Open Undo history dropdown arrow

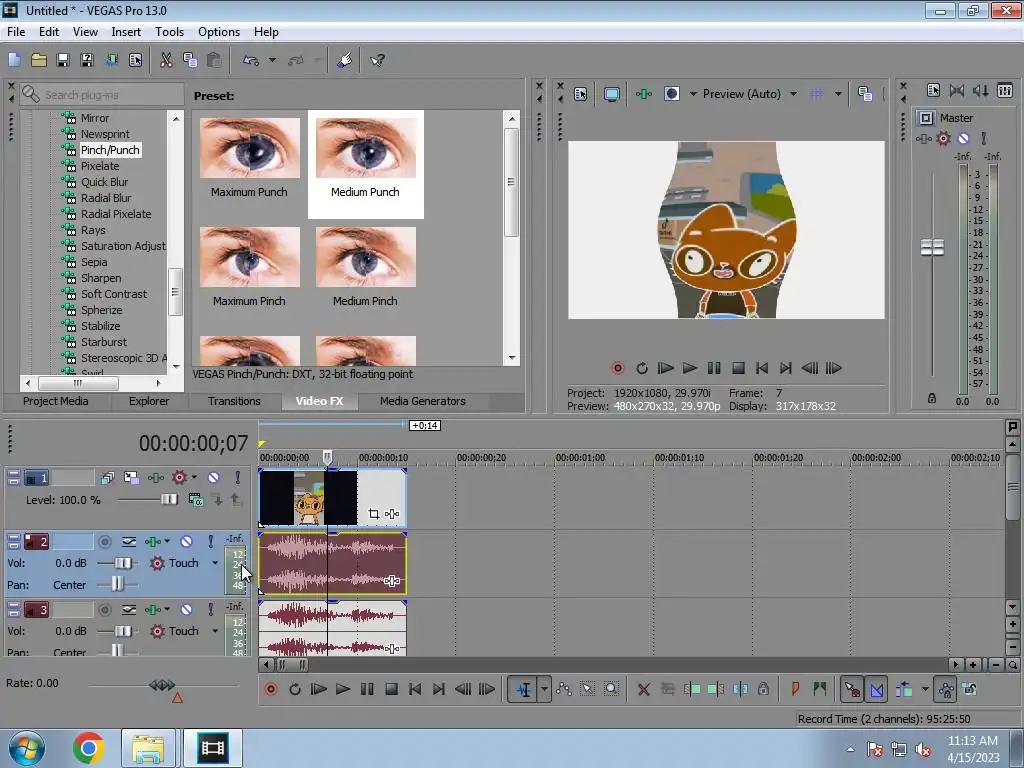pyautogui.click(x=272, y=61)
